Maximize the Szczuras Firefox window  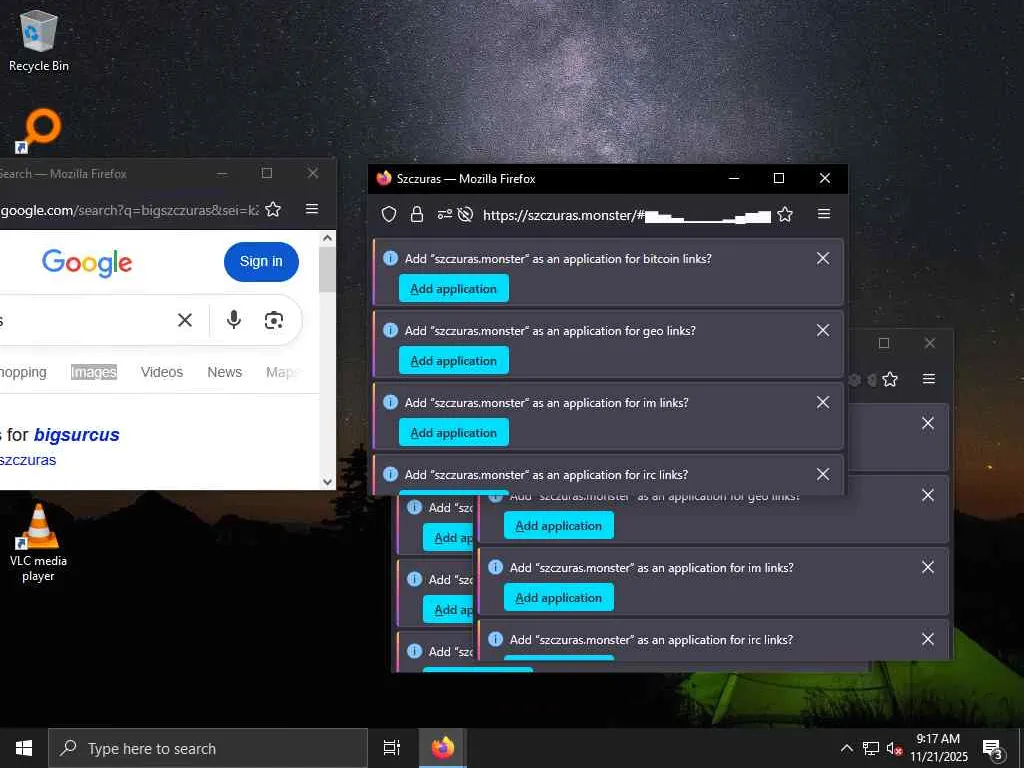pos(778,178)
